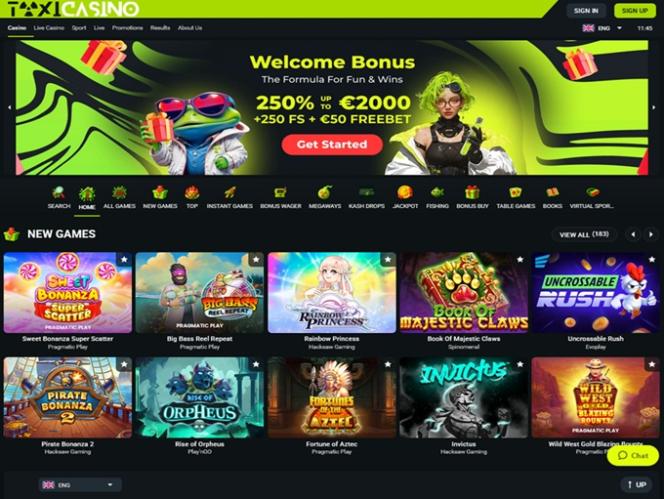
Task: Toggle favorite star on Rainbow Princess
Action: click(388, 259)
